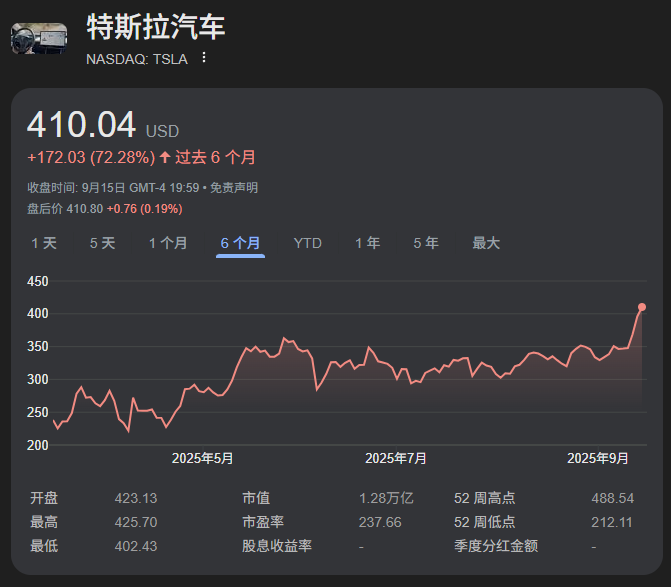Open the 免责声明 disclaimer link

234,188
